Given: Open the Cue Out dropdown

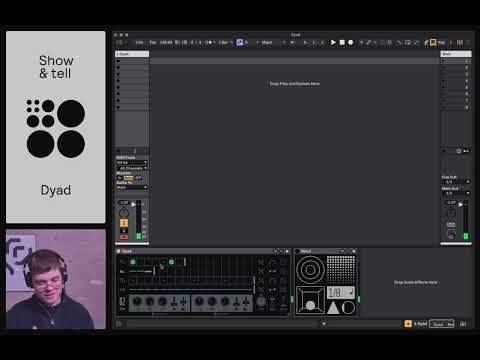Looking at the screenshot, I should (x=456, y=182).
